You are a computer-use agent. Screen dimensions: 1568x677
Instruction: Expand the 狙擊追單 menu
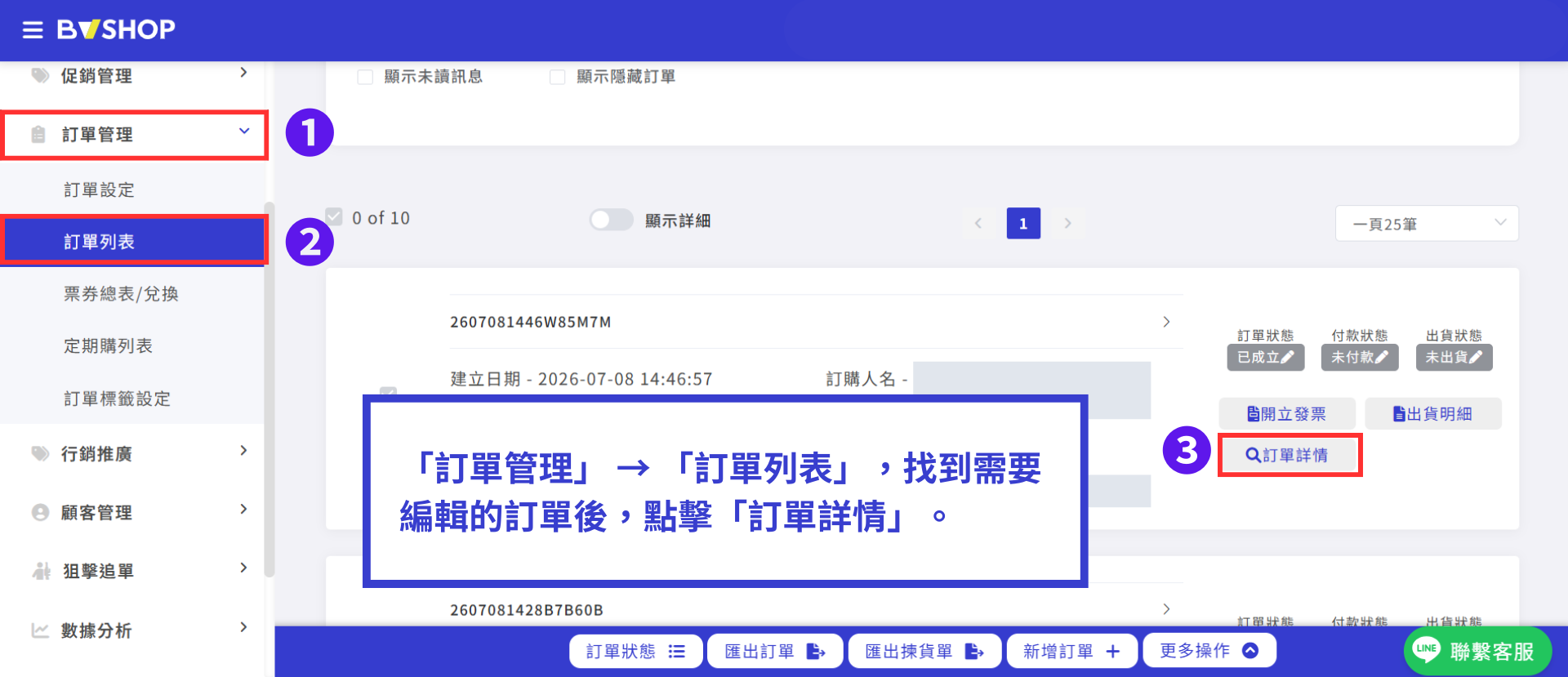click(x=243, y=568)
